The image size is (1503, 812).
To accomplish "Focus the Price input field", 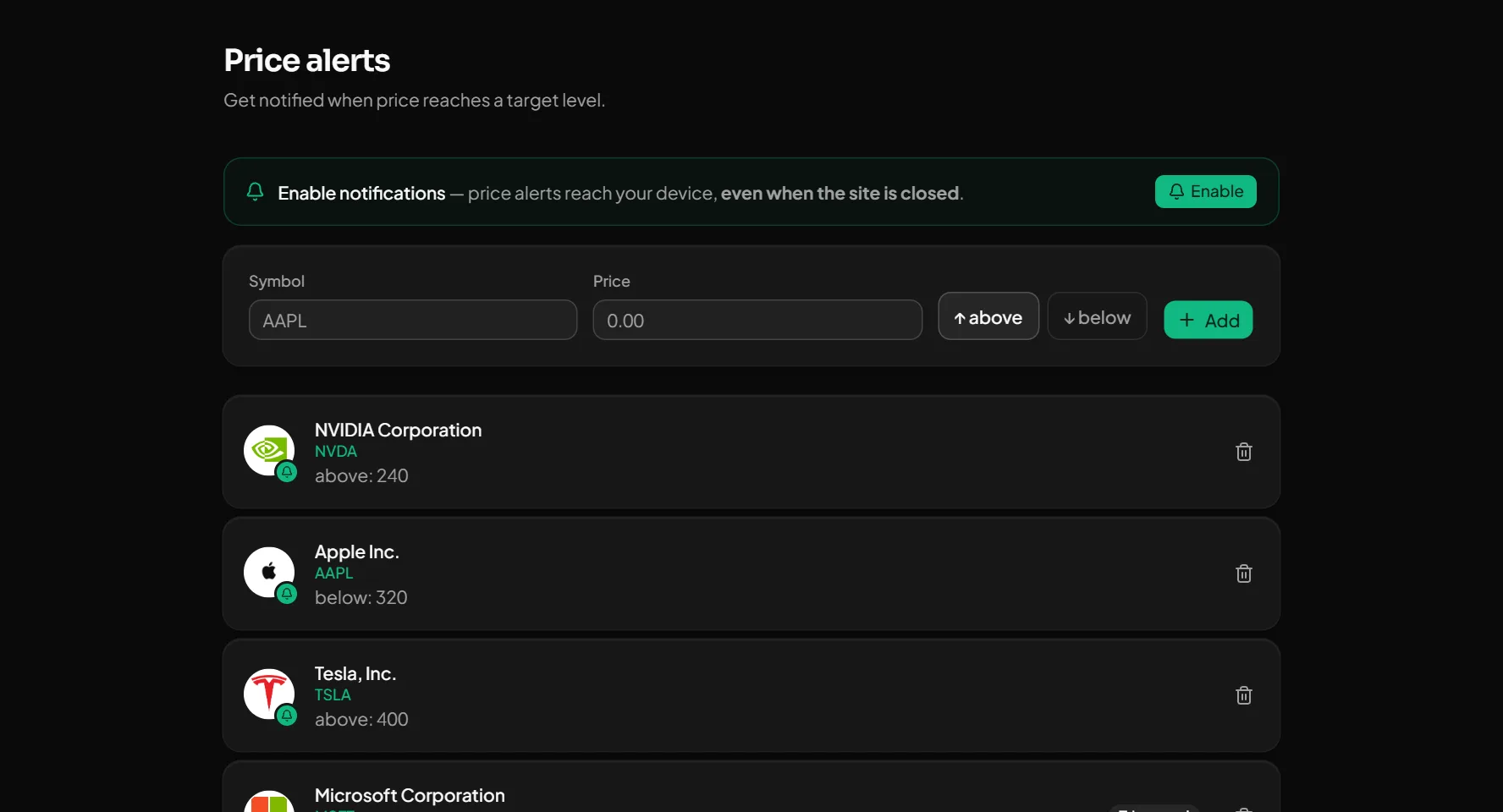I will 757,320.
